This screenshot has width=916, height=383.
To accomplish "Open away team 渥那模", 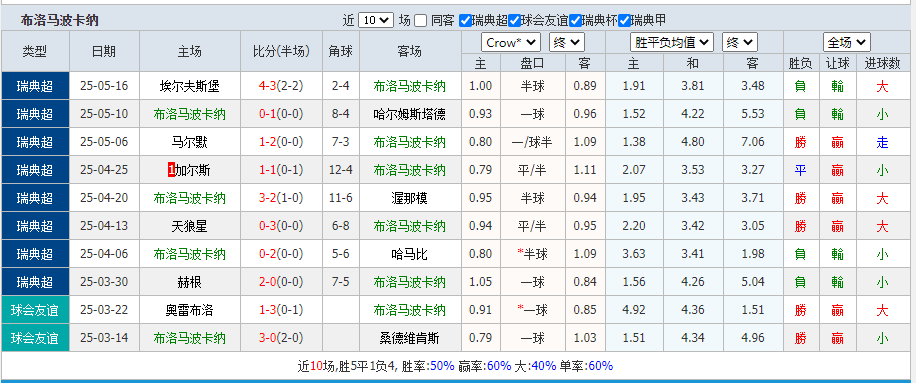I will 410,199.
